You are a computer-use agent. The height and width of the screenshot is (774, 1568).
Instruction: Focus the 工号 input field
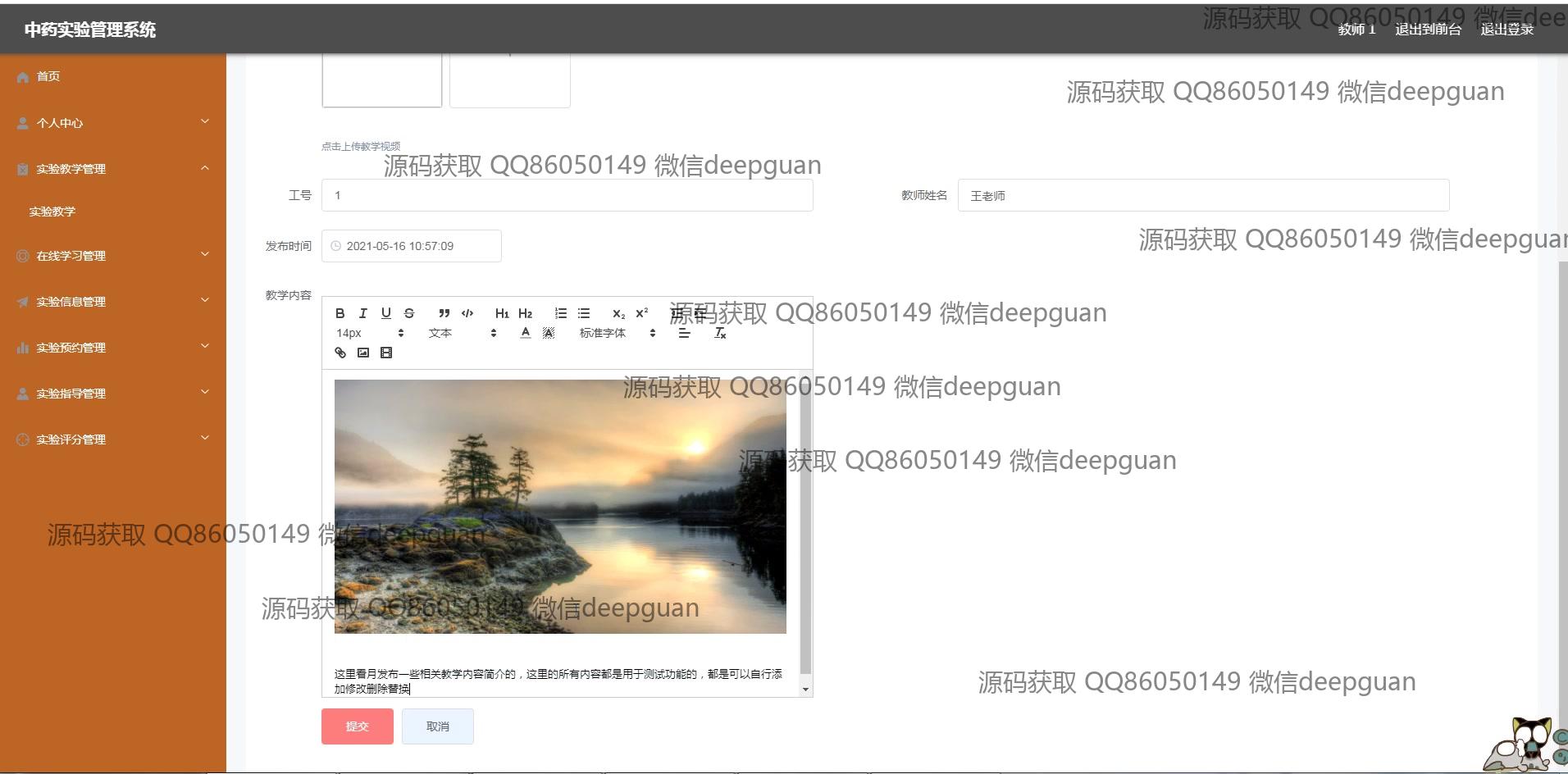pos(567,195)
